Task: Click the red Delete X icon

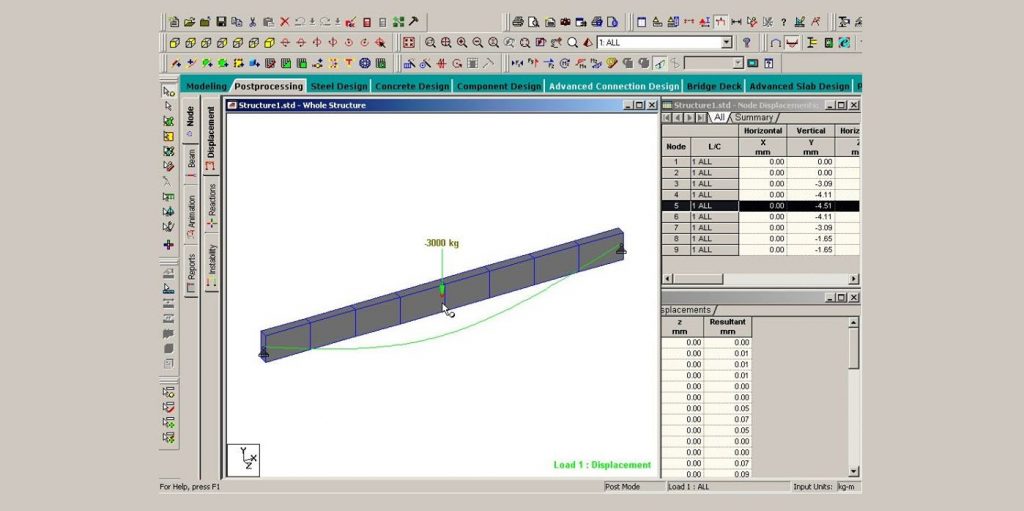Action: [x=285, y=21]
